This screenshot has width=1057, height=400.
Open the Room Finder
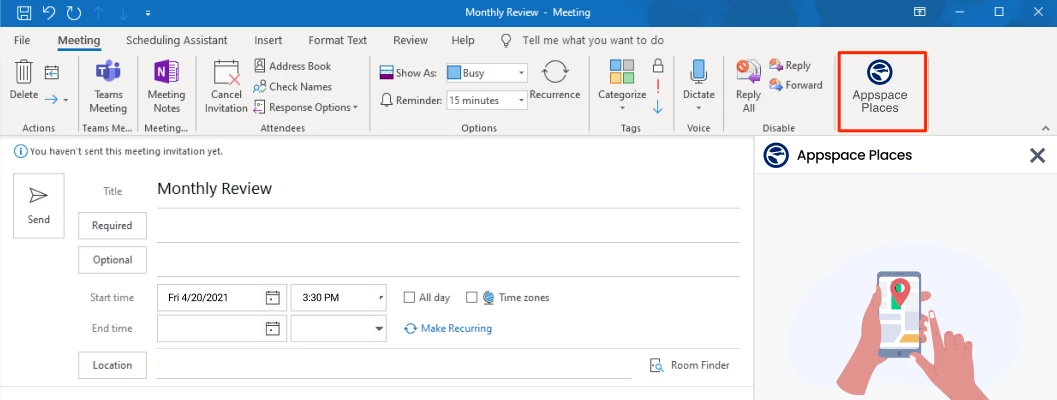tap(690, 365)
